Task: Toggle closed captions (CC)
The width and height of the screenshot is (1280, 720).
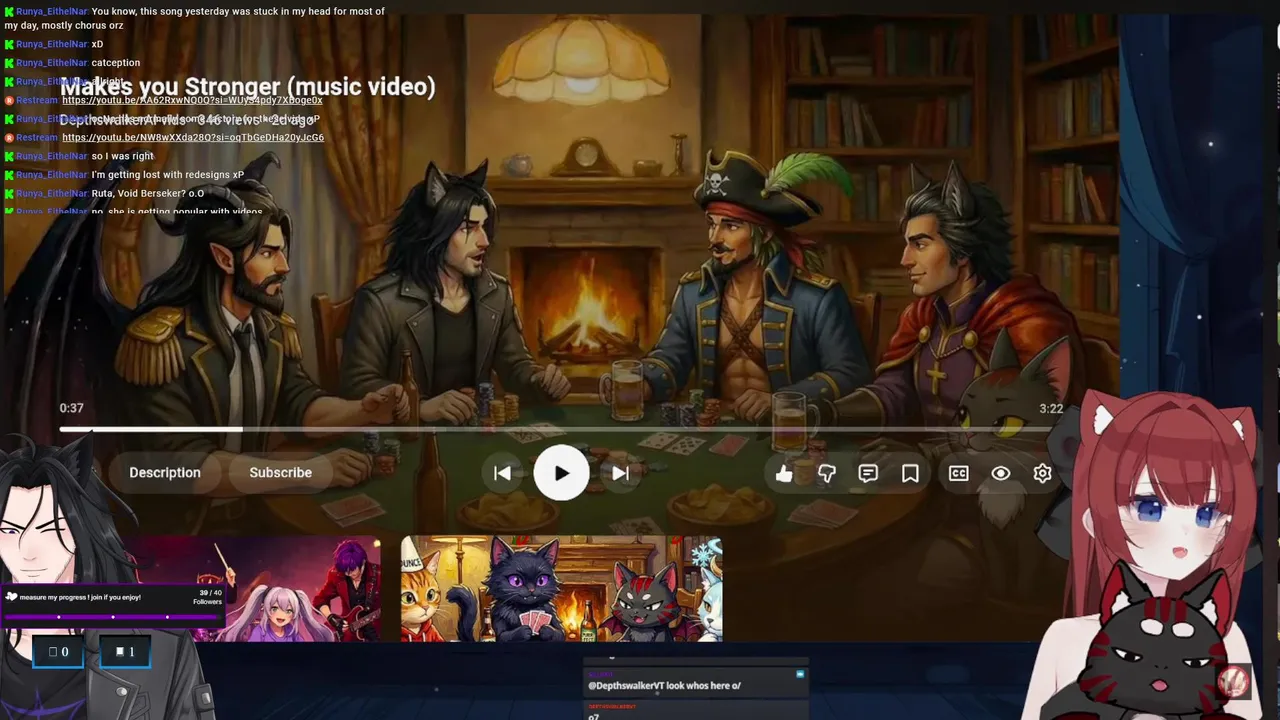Action: (958, 473)
